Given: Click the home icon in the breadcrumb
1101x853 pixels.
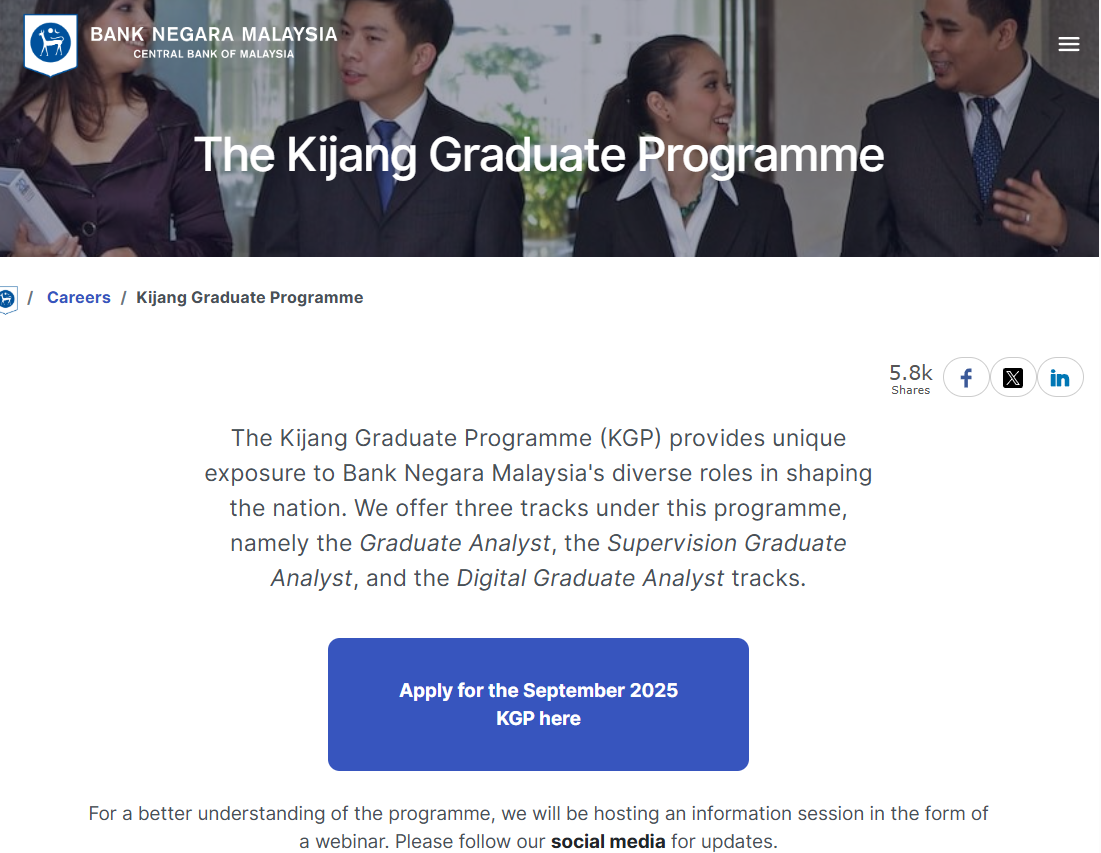Looking at the screenshot, I should [8, 298].
